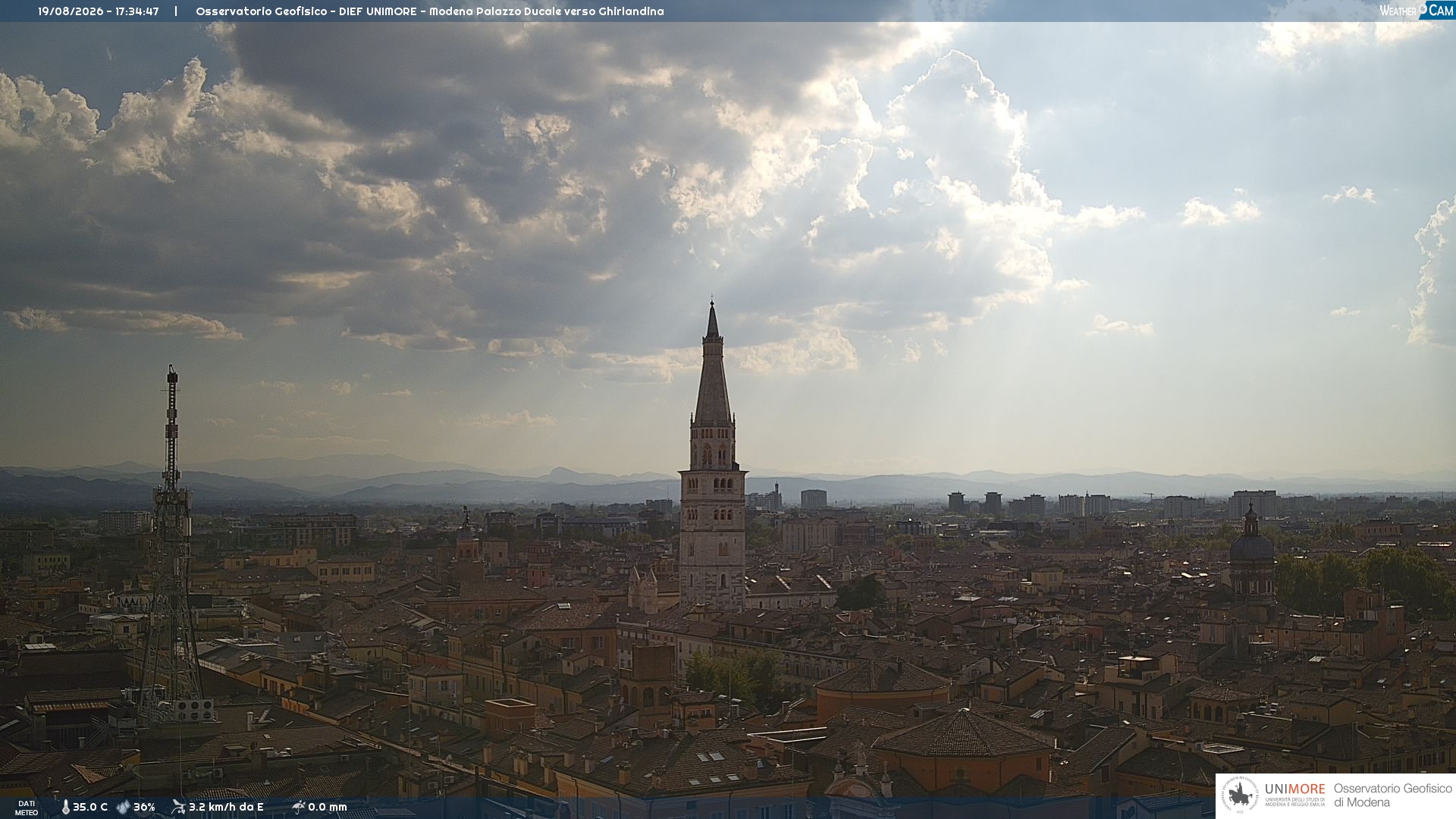Click the 36% humidity value

tap(144, 807)
